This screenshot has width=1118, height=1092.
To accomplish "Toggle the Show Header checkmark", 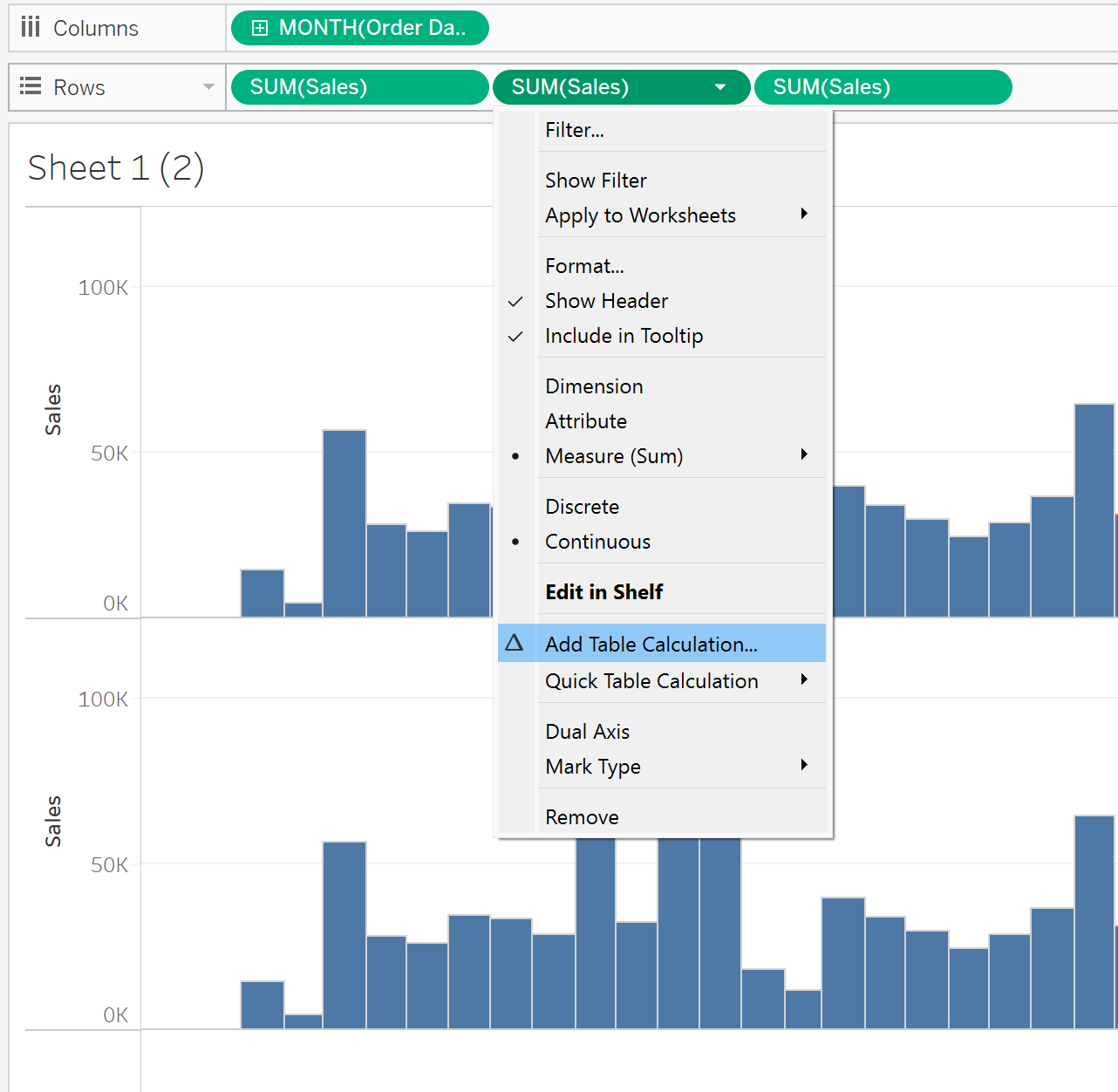I will 516,301.
